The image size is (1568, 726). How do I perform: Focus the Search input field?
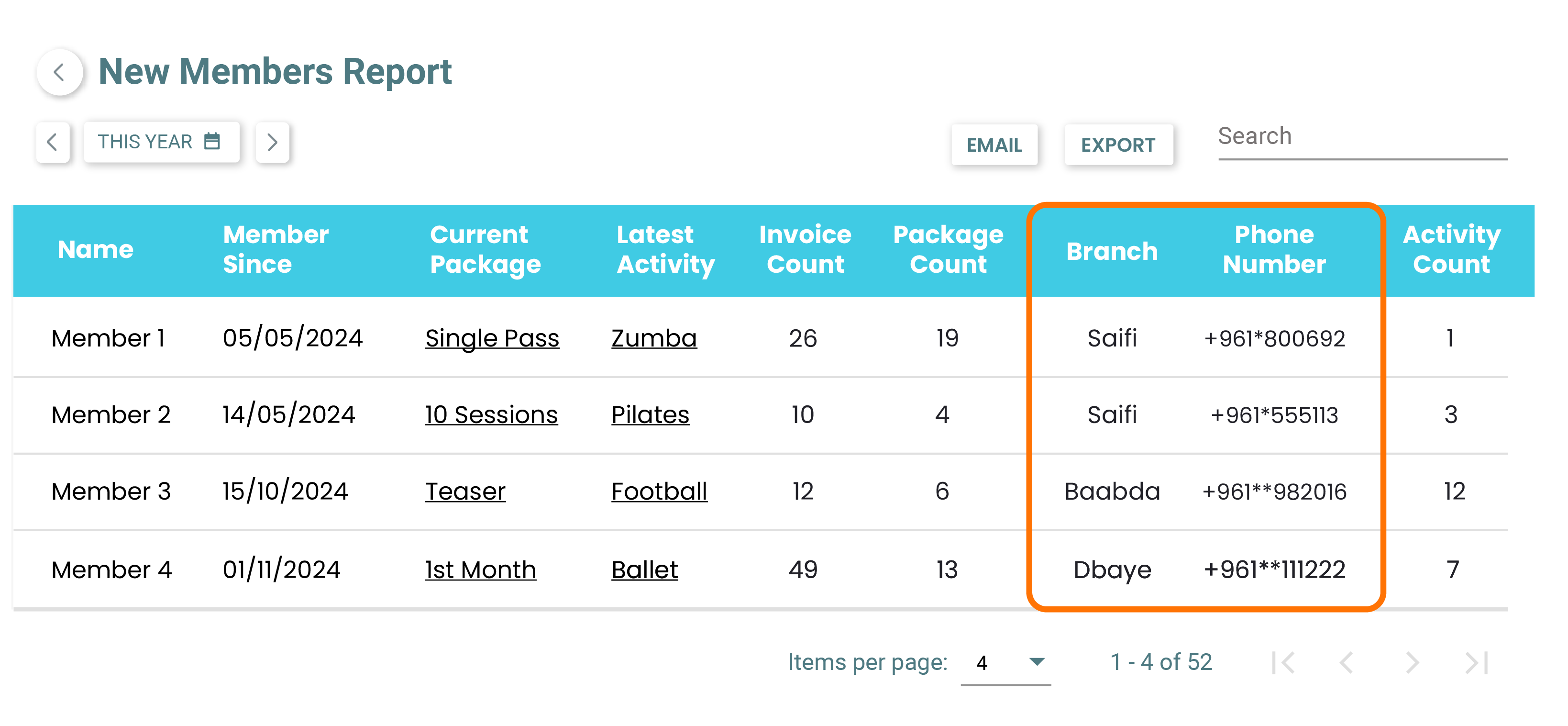coord(1361,137)
